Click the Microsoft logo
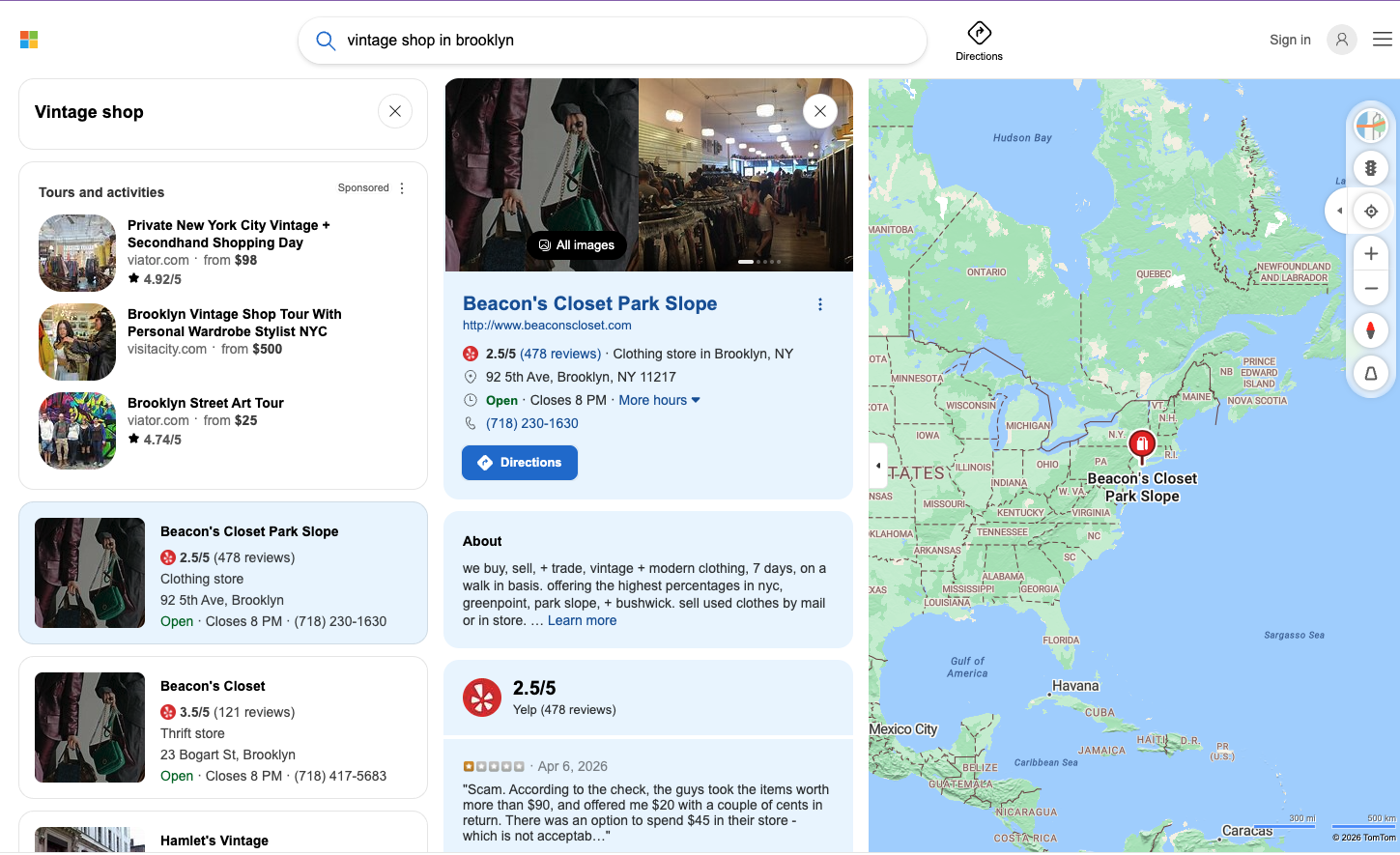The width and height of the screenshot is (1400, 855). (29, 40)
